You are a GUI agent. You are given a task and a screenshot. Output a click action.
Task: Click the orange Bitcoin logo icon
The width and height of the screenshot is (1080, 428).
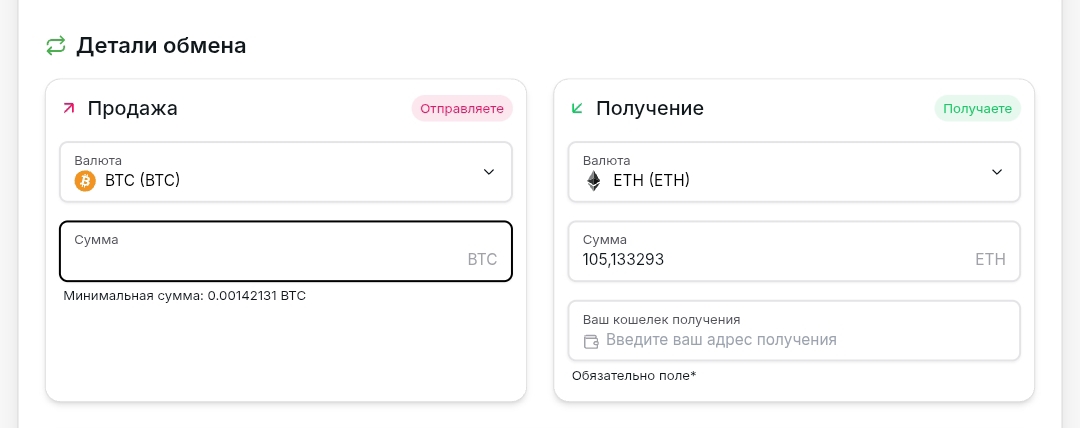click(85, 181)
